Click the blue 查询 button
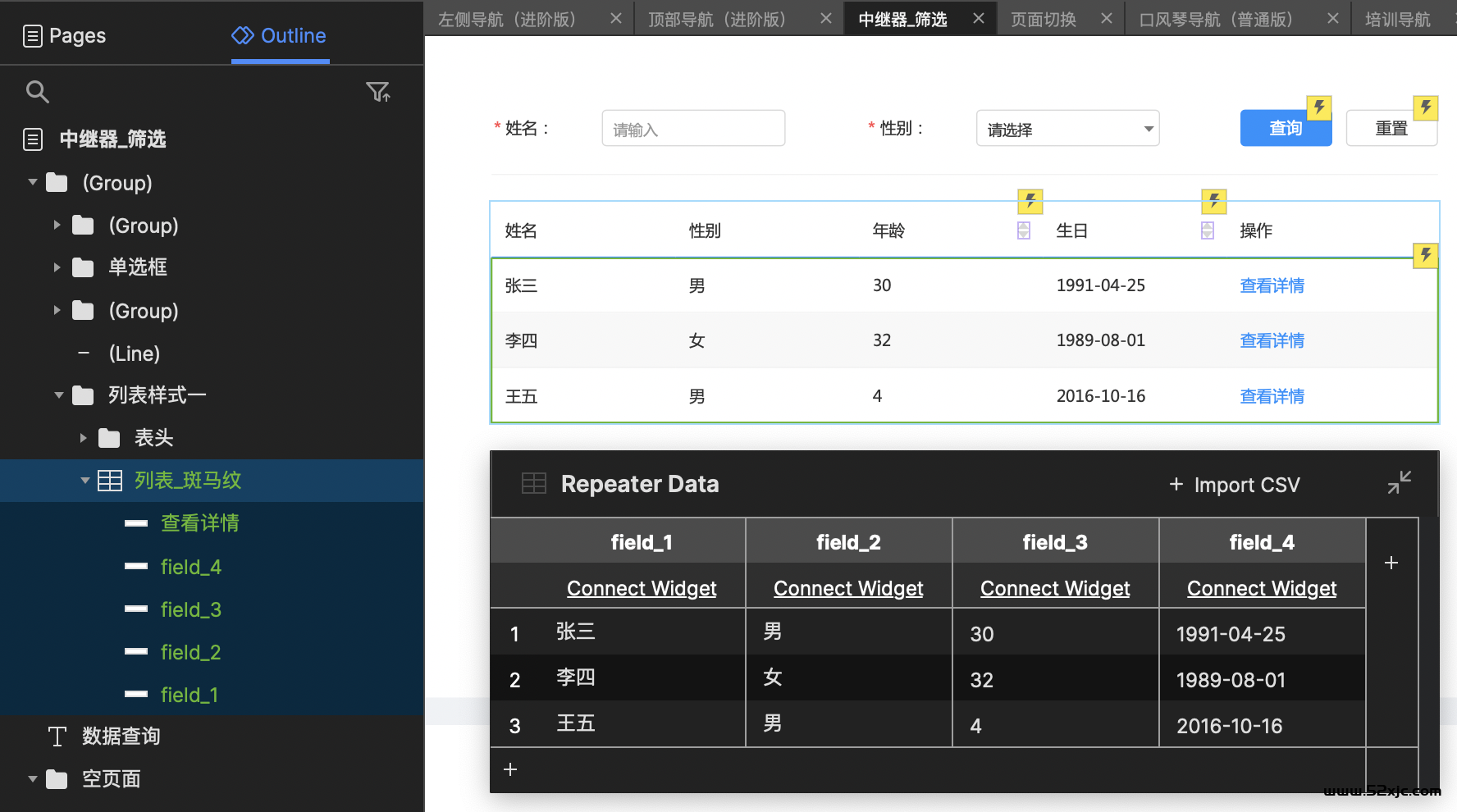This screenshot has height=812, width=1457. click(x=1285, y=129)
